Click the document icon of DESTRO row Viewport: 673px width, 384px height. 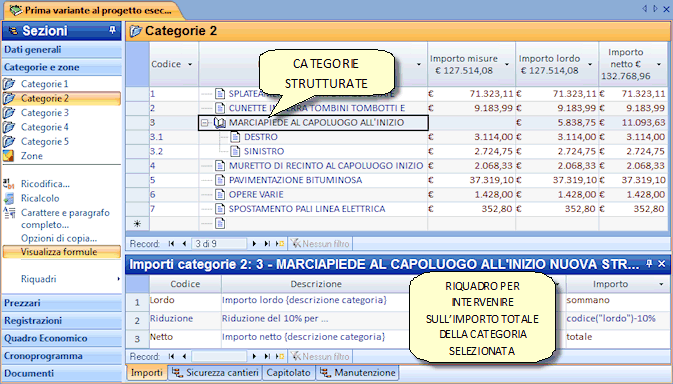[235, 137]
